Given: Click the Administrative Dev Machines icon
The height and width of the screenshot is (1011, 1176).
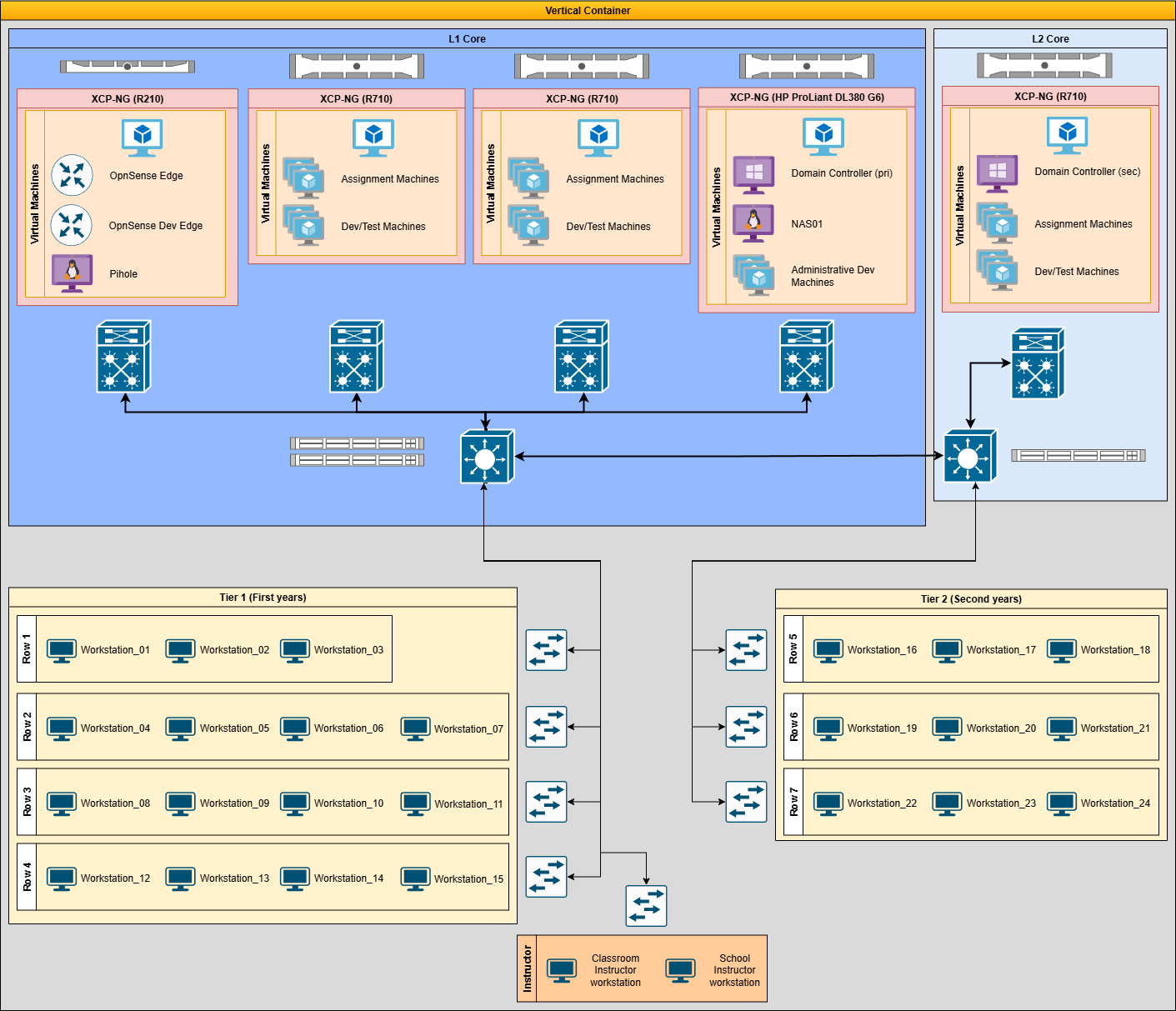Looking at the screenshot, I should 753,275.
